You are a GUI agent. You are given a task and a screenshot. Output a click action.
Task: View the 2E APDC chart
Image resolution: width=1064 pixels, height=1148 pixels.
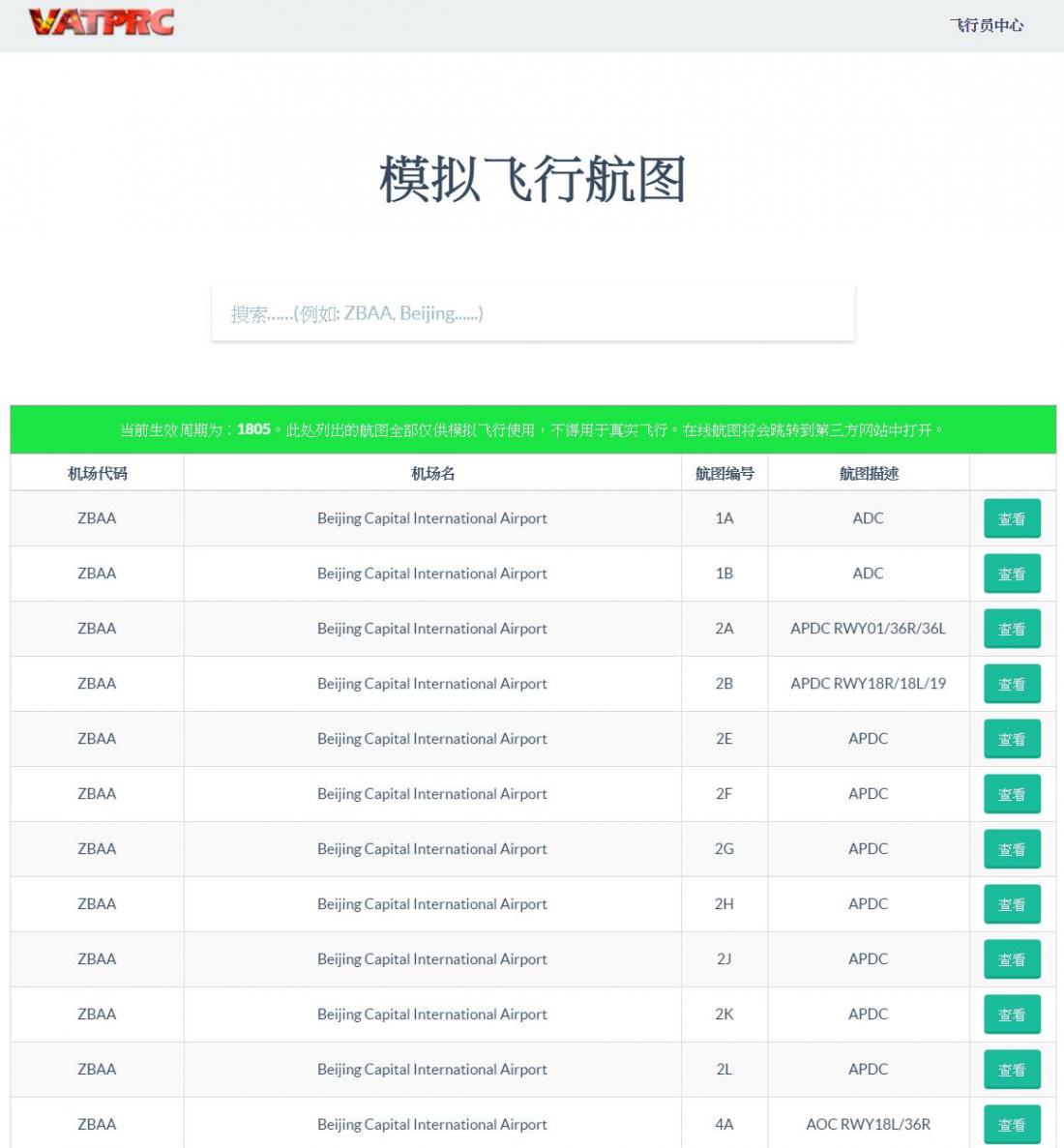coord(1012,739)
